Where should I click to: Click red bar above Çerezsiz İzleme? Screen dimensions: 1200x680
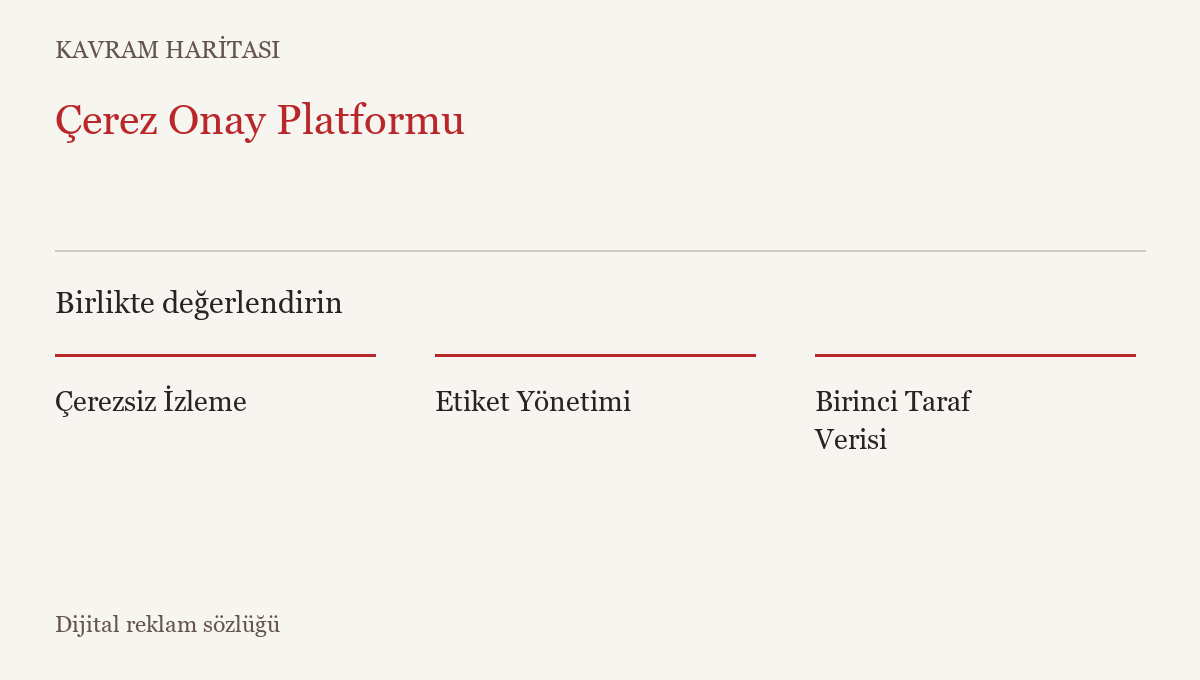click(215, 355)
